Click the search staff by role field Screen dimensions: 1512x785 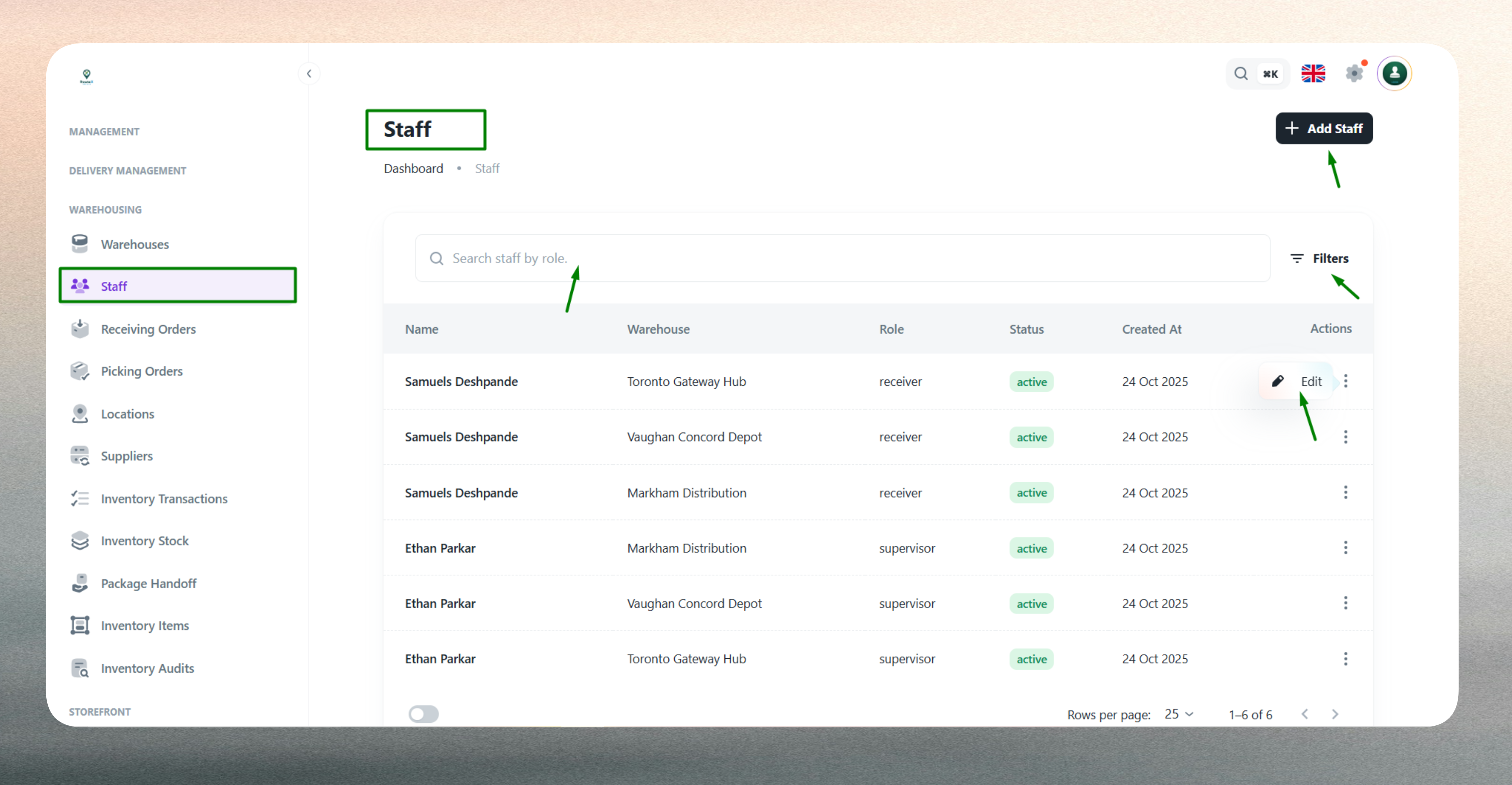(705, 258)
